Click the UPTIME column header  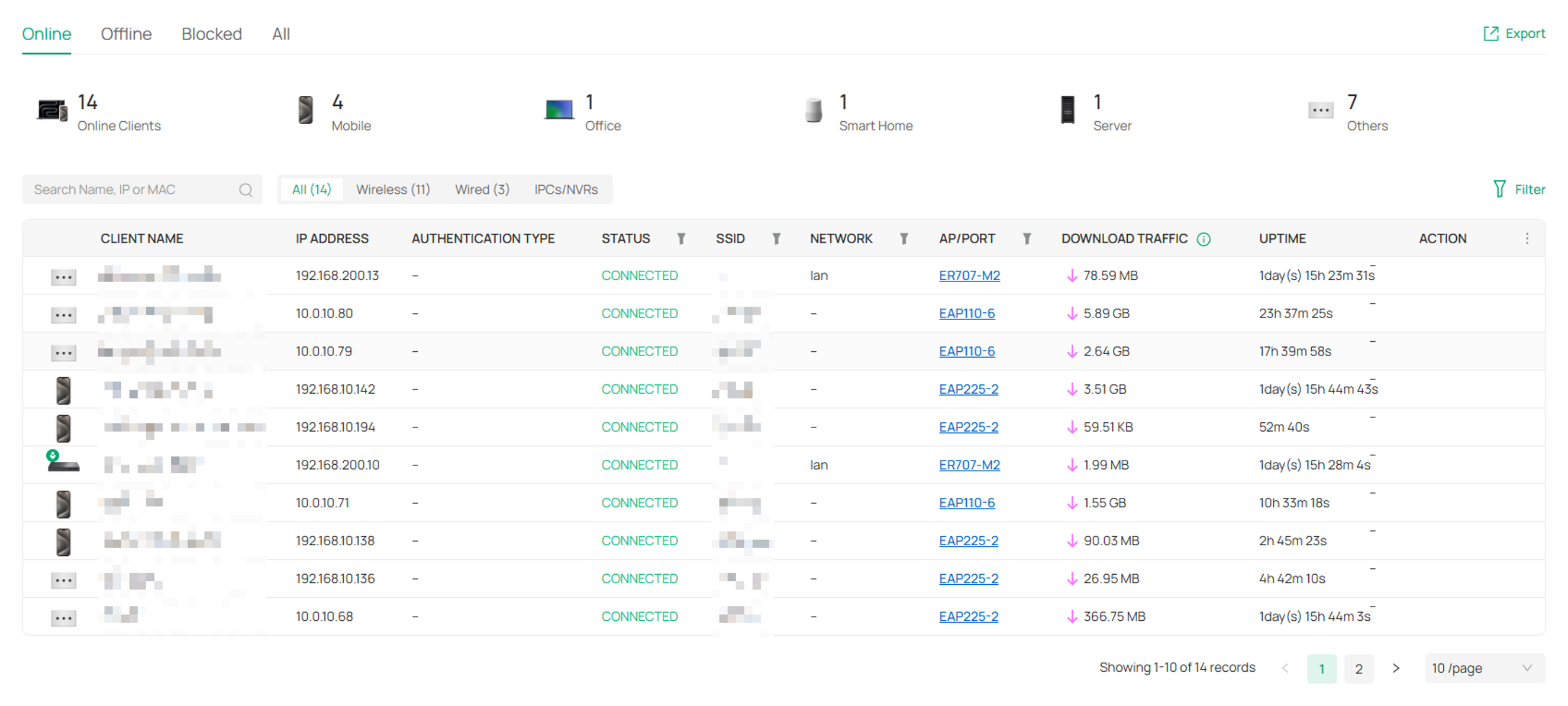pyautogui.click(x=1282, y=239)
